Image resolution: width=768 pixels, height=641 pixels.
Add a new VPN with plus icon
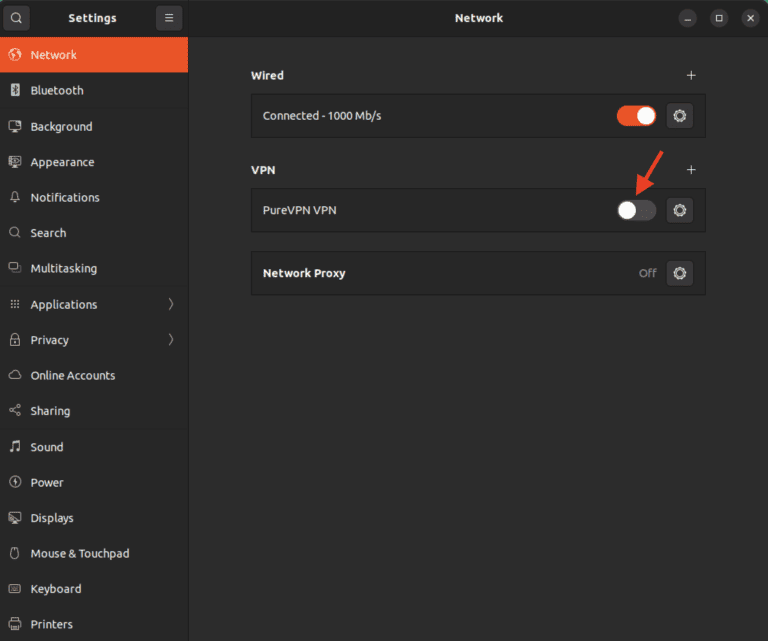point(691,170)
